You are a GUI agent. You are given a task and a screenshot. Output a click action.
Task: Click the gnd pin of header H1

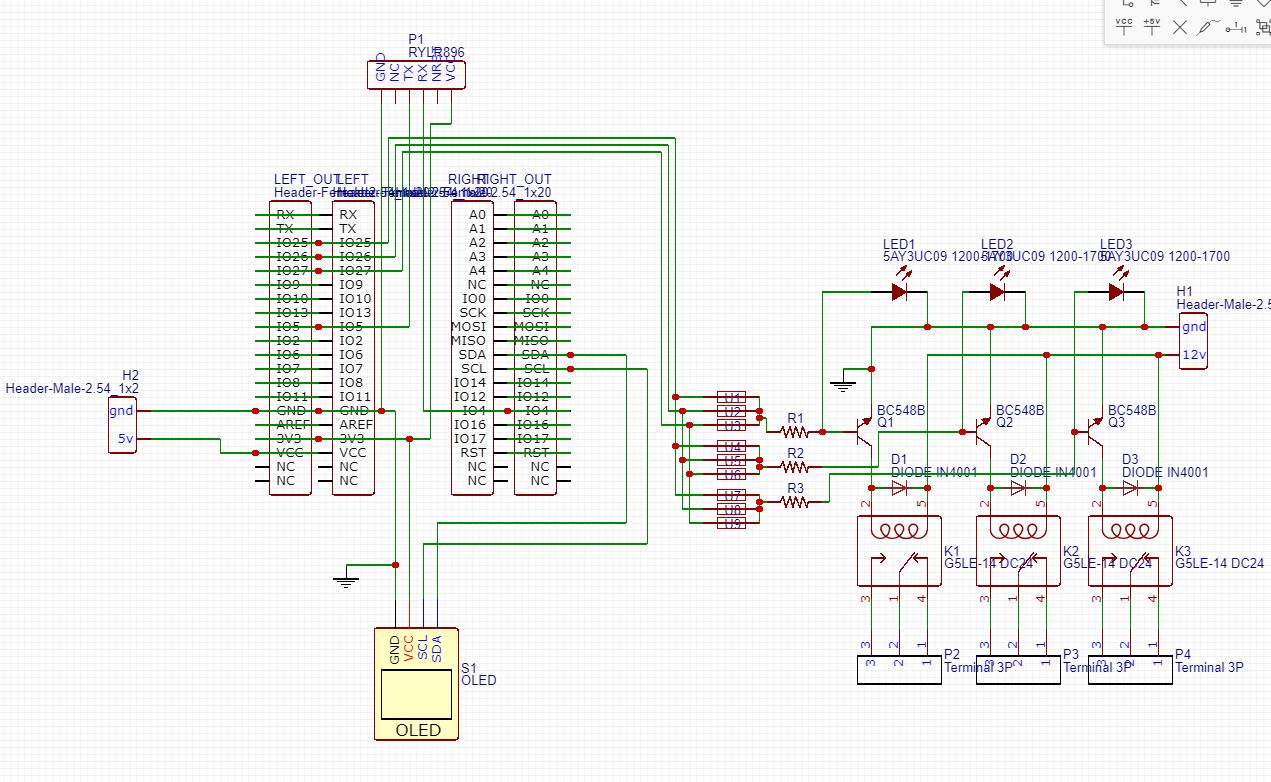pos(1193,327)
